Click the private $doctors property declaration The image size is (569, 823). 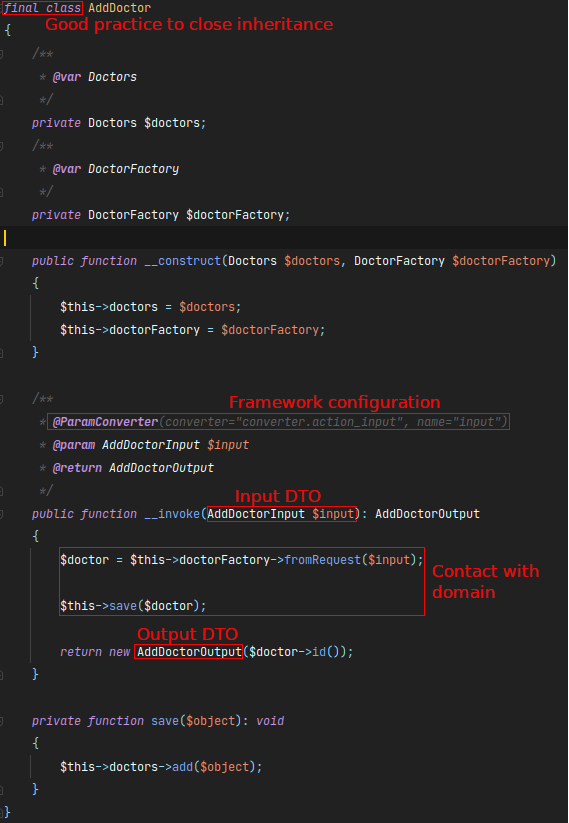[119, 123]
